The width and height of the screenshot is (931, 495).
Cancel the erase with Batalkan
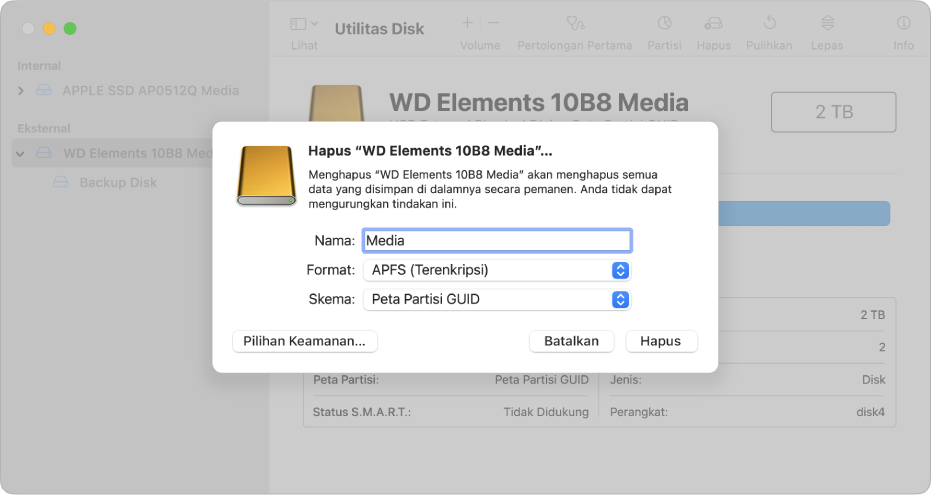click(571, 341)
